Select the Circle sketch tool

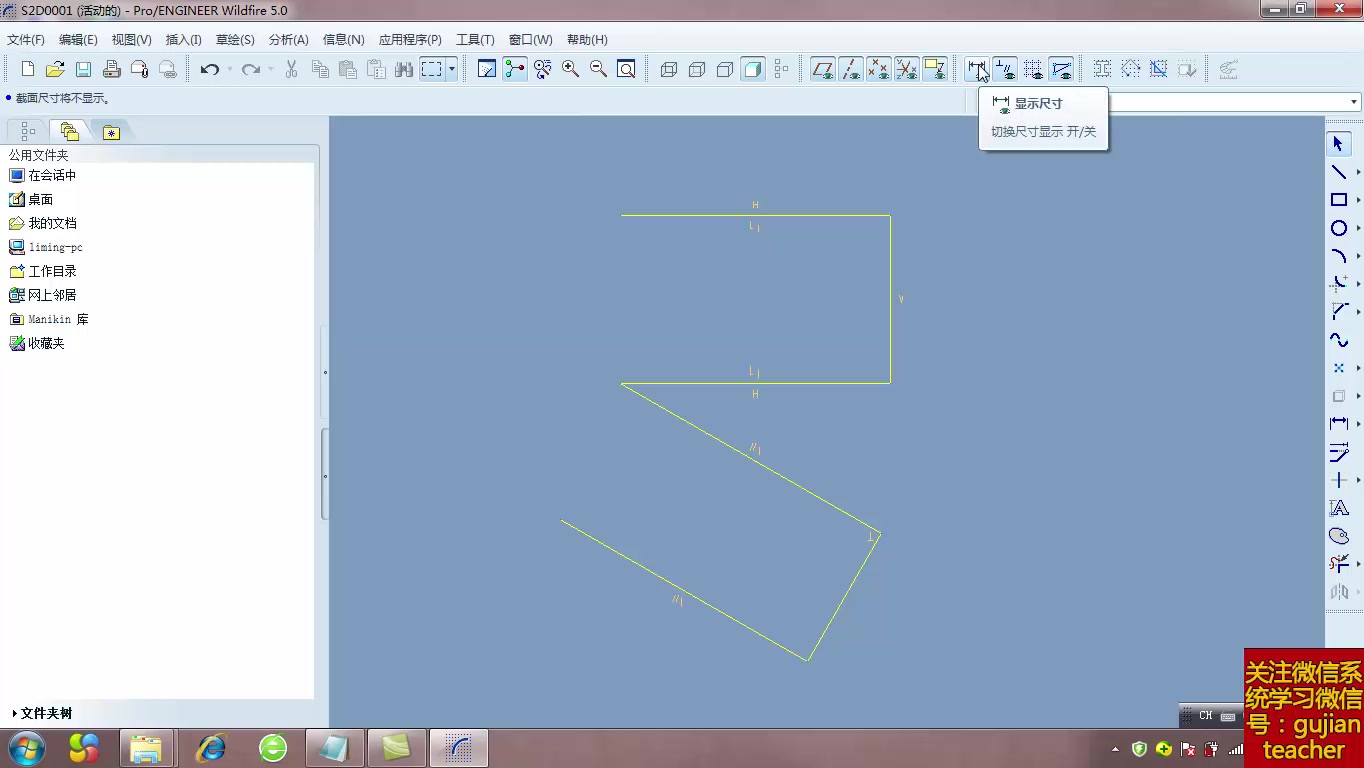1339,228
